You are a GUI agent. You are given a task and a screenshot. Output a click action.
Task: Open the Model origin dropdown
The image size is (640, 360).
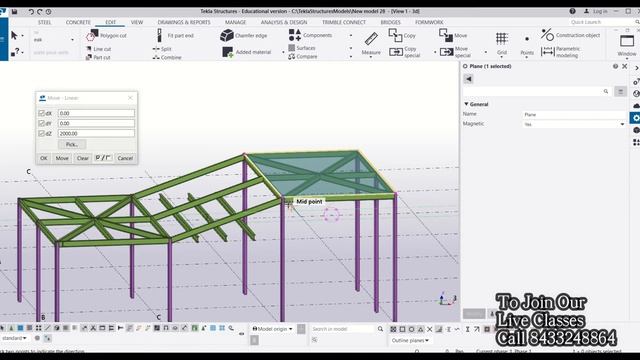pos(272,329)
